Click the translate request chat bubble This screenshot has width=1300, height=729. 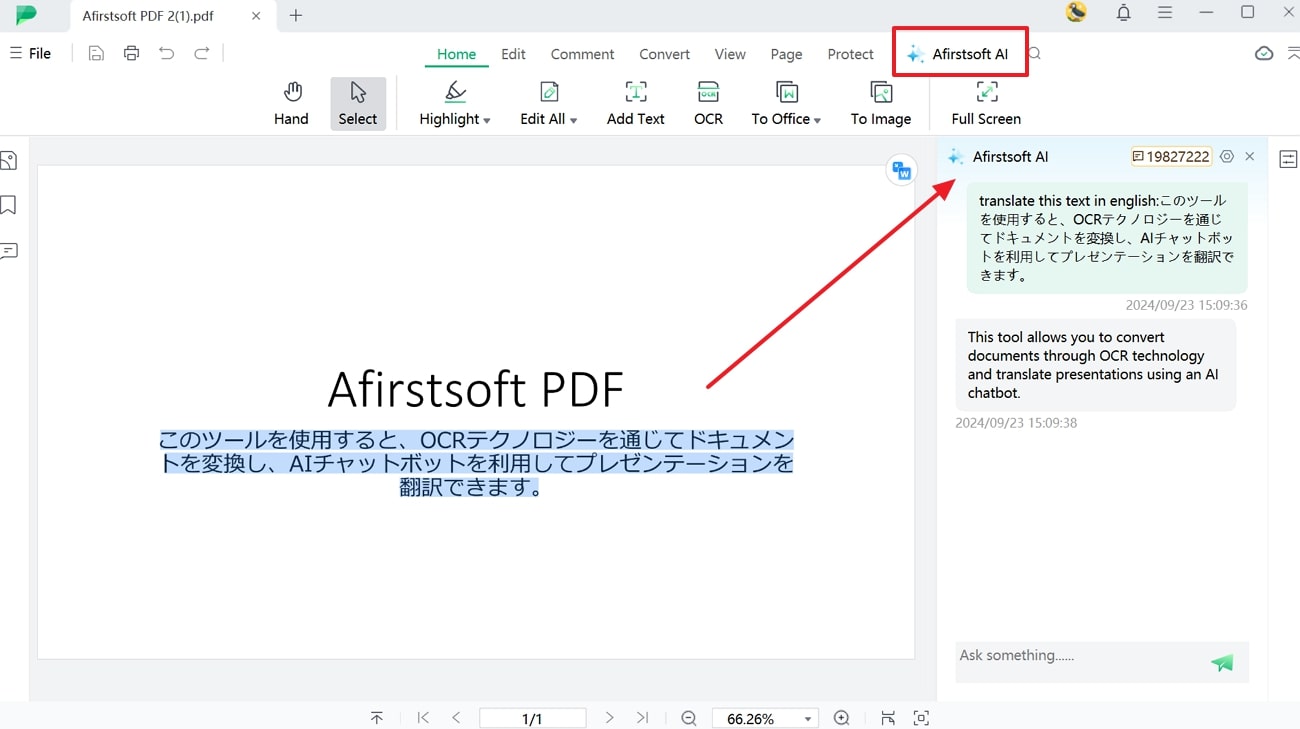point(1107,238)
